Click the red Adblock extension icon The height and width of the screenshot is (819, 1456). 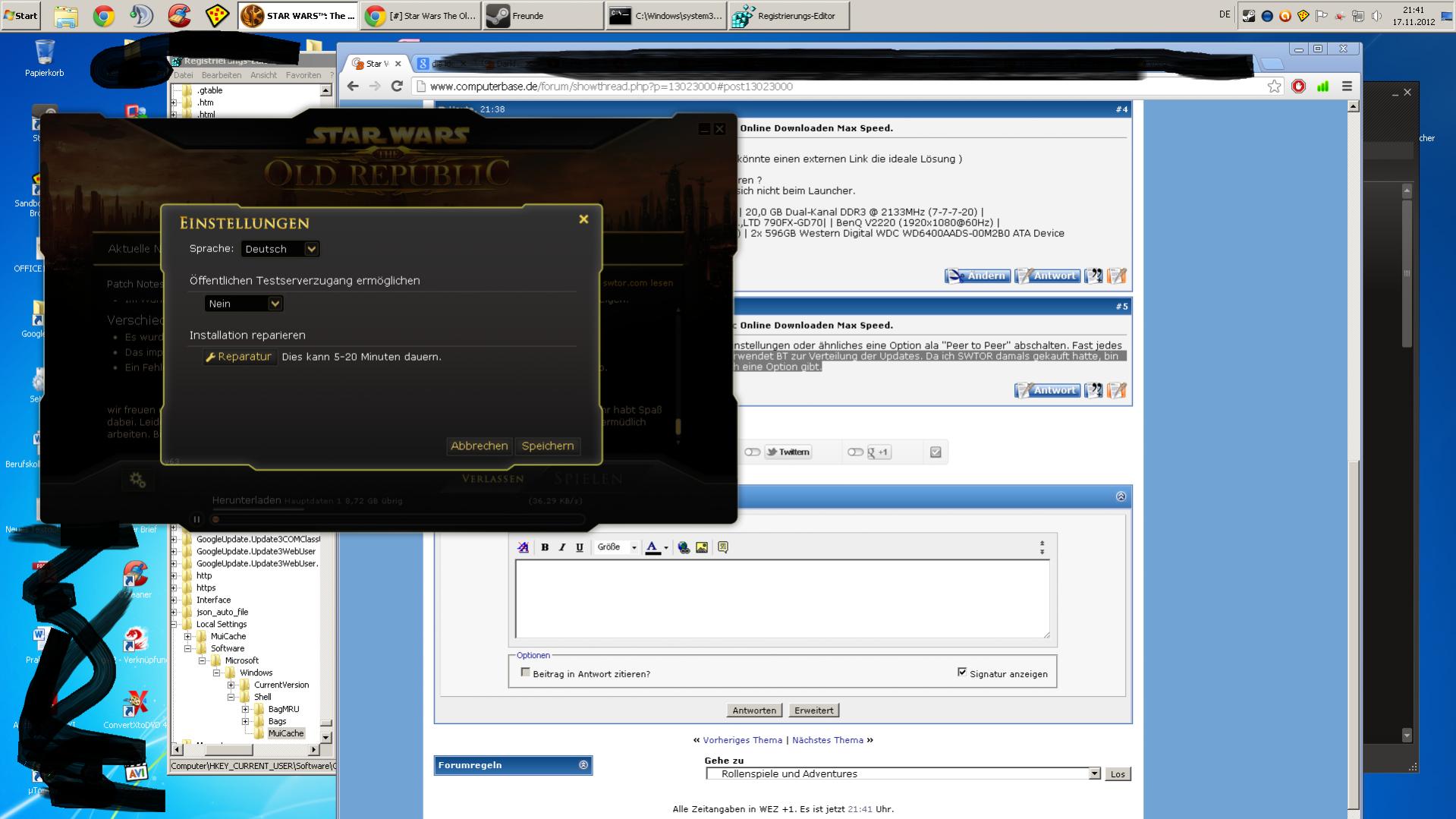(1299, 87)
